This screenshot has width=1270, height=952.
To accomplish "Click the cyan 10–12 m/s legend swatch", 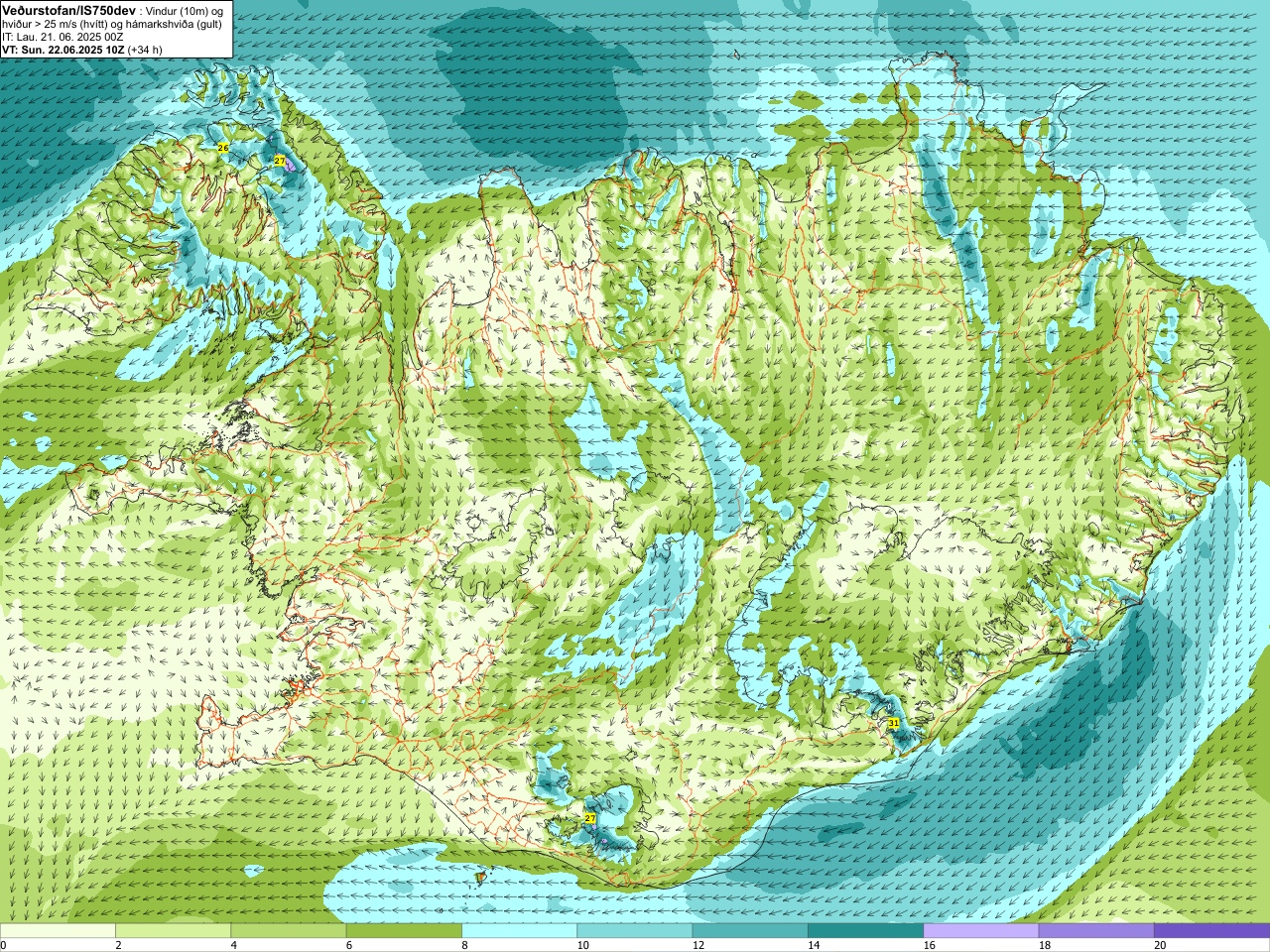I will point(635,931).
